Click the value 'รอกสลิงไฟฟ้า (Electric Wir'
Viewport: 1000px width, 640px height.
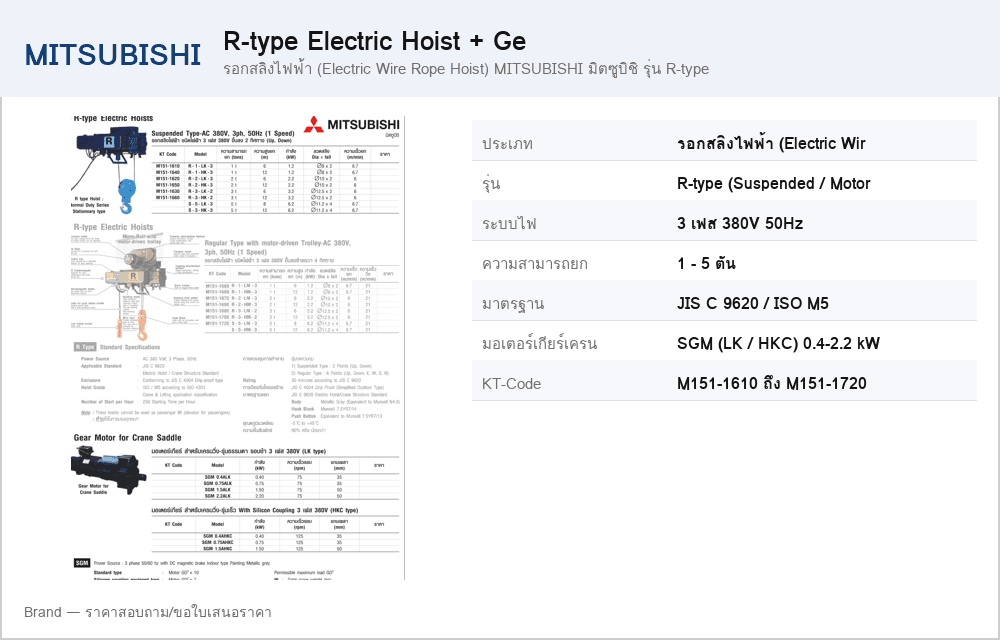click(771, 143)
